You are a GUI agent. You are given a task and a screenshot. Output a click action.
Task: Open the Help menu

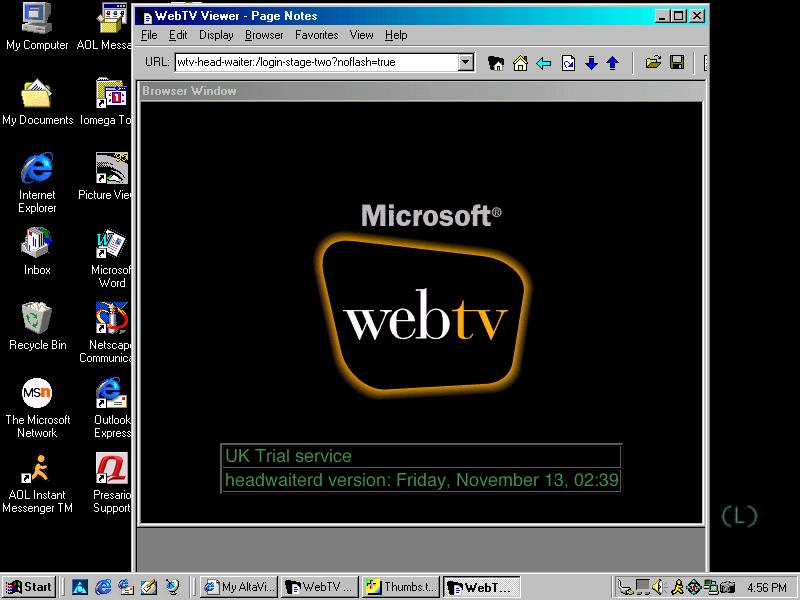point(396,35)
